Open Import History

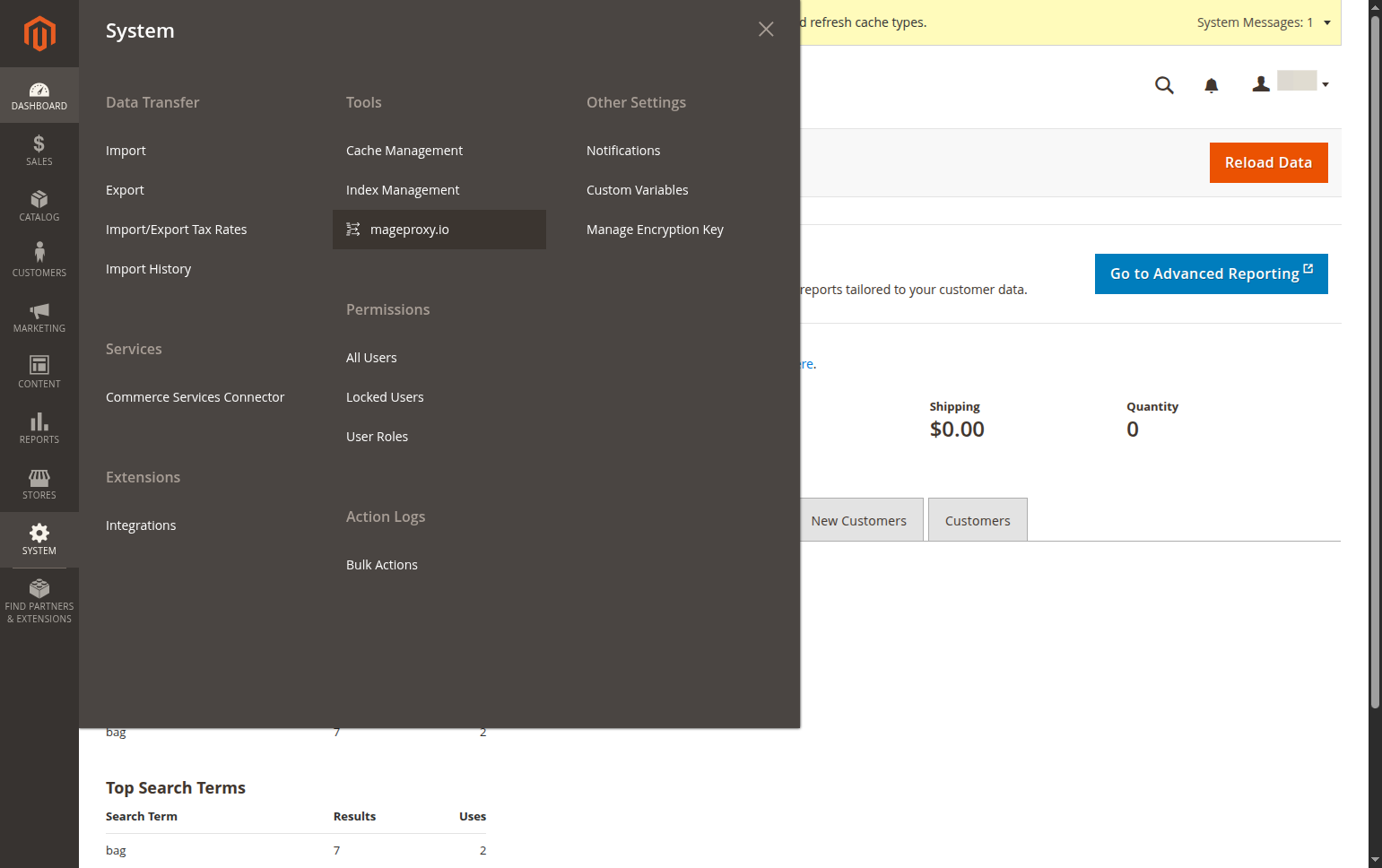pyautogui.click(x=149, y=269)
